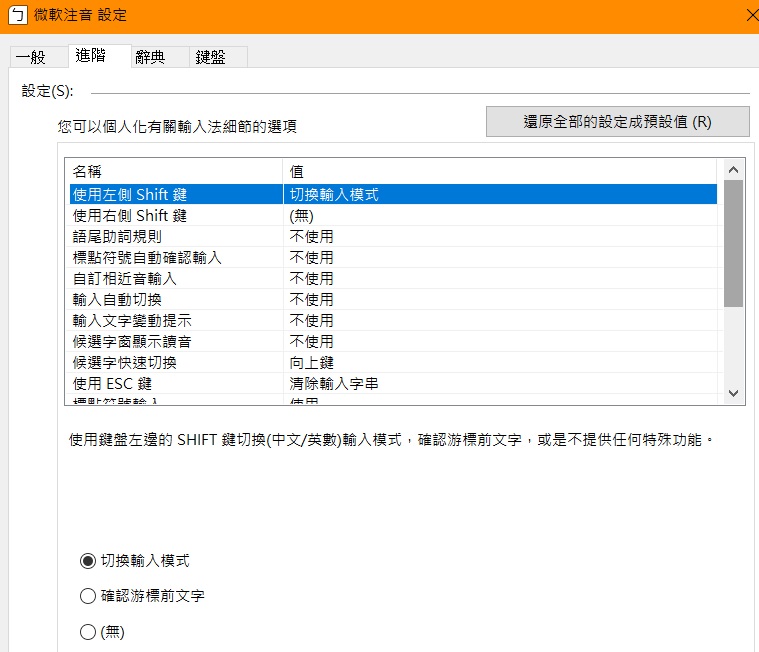Select the 使用右側 Shift 鍵 row

coord(393,215)
